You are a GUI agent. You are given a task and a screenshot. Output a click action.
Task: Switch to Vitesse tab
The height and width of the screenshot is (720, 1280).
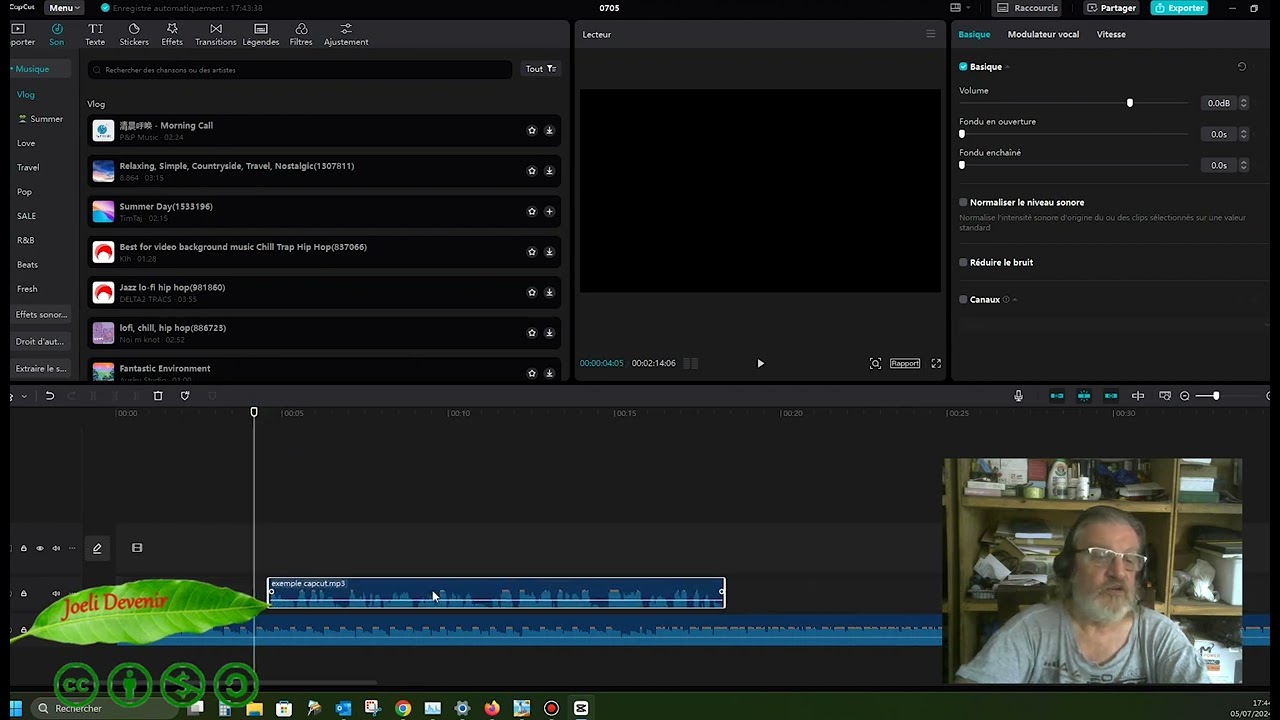coord(1111,34)
